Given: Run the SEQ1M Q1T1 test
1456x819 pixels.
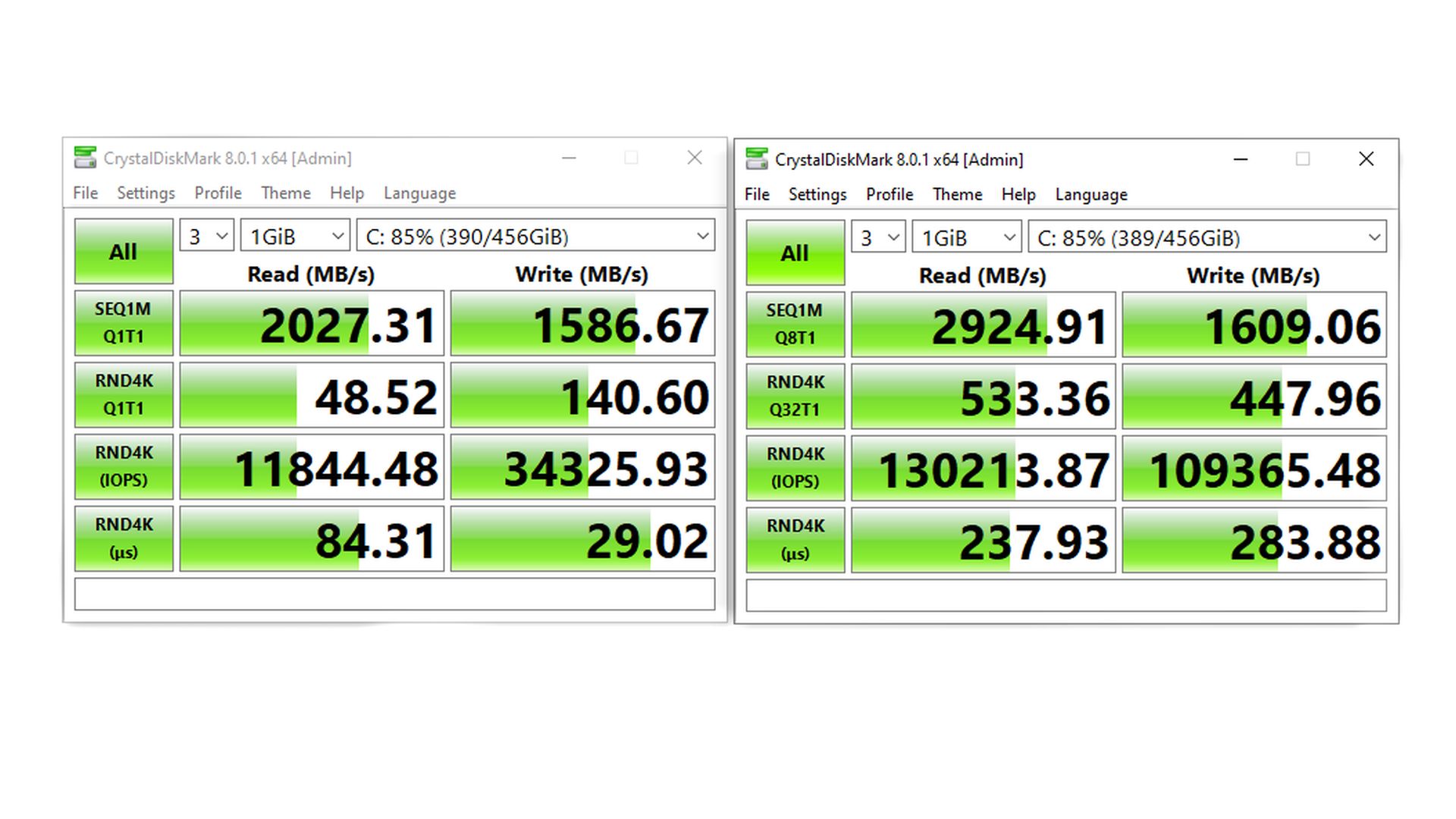Looking at the screenshot, I should click(x=124, y=323).
